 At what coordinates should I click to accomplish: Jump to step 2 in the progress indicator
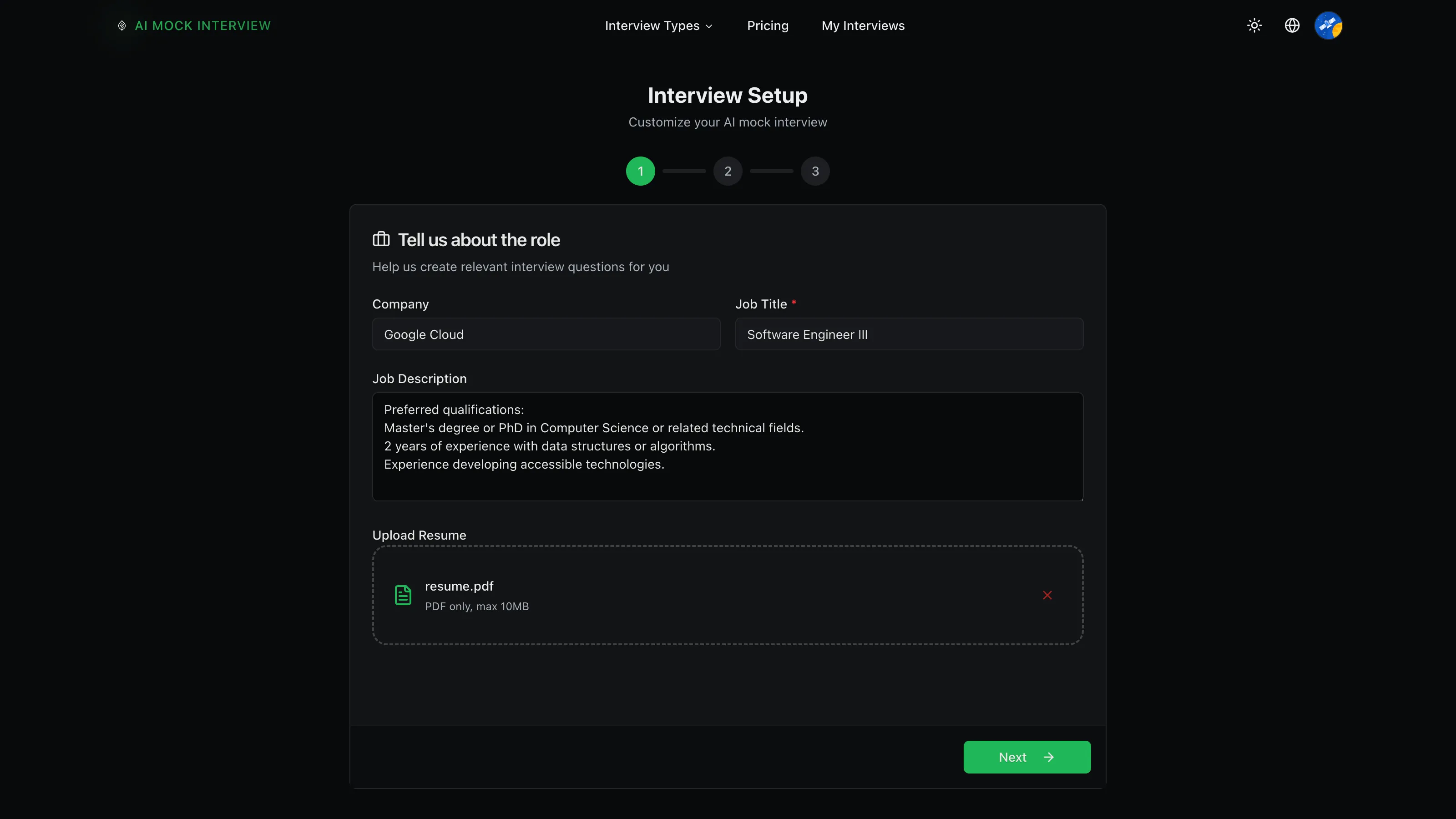pyautogui.click(x=728, y=171)
